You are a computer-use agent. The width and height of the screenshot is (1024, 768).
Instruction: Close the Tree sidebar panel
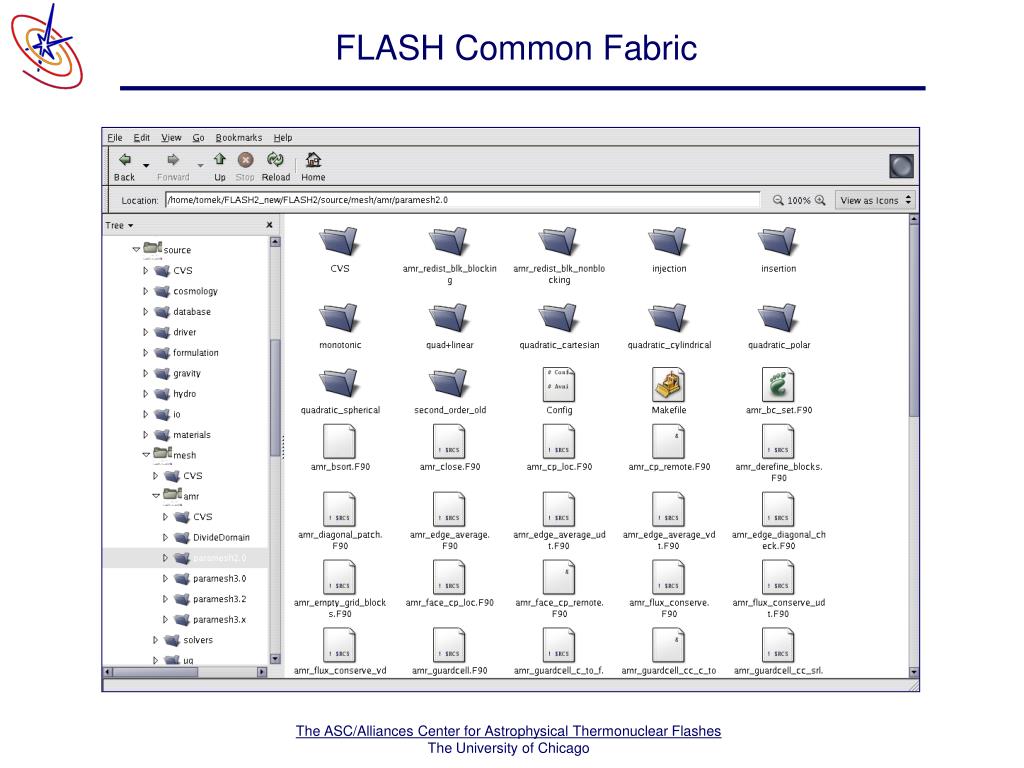(x=269, y=225)
